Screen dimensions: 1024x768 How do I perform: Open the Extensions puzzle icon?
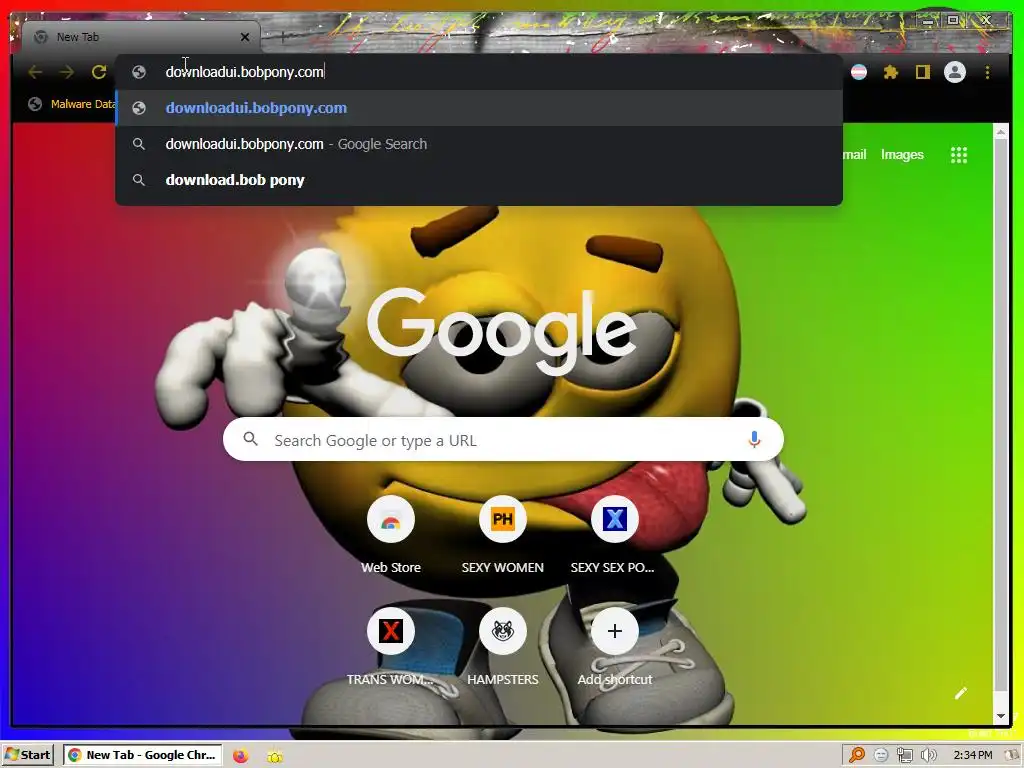[891, 72]
